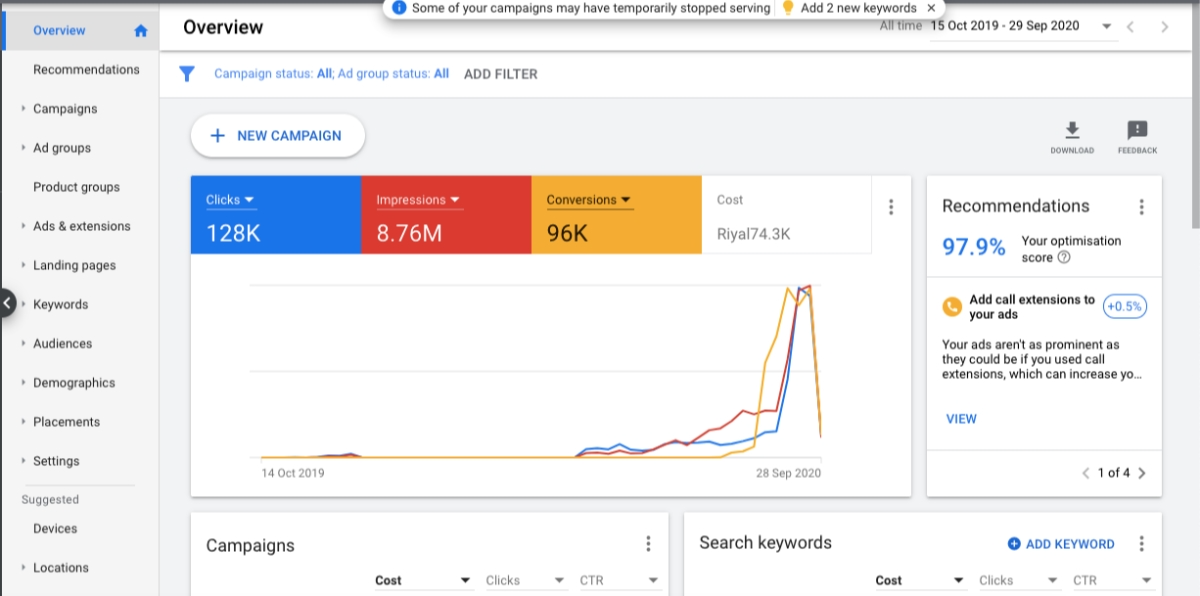Viewport: 1200px width, 596px height.
Task: Click the Add Keyword link
Action: click(x=1060, y=544)
